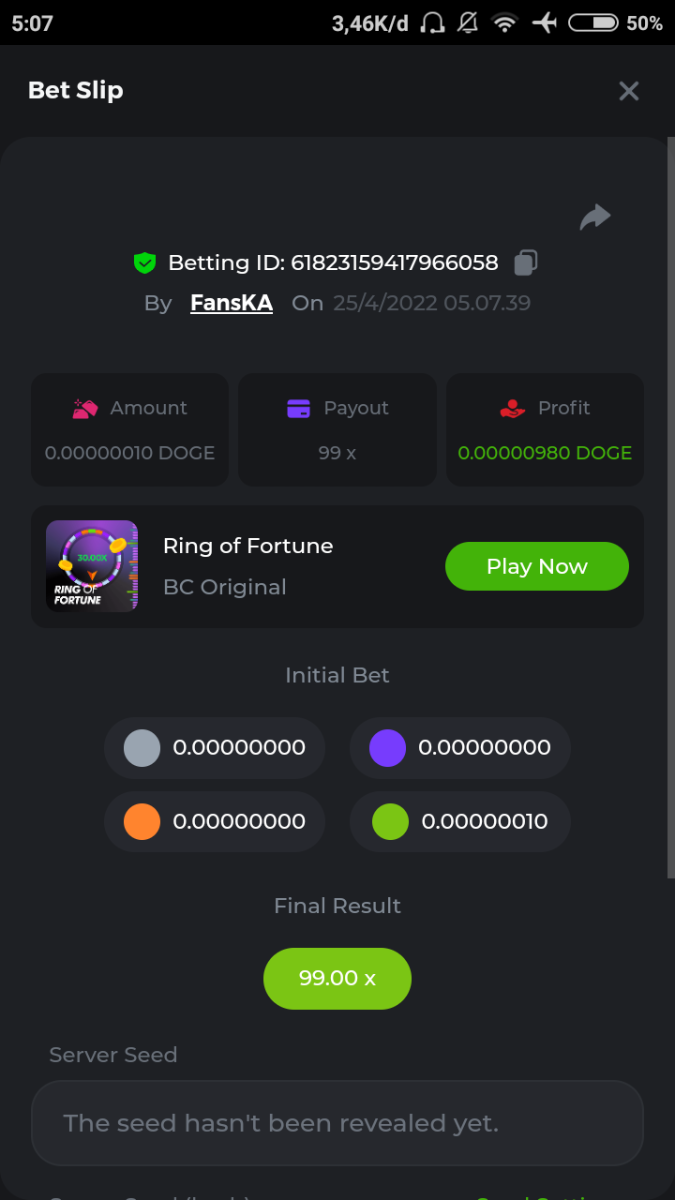Image resolution: width=675 pixels, height=1200 pixels.
Task: Select the orange color bet swatch
Action: 142,822
